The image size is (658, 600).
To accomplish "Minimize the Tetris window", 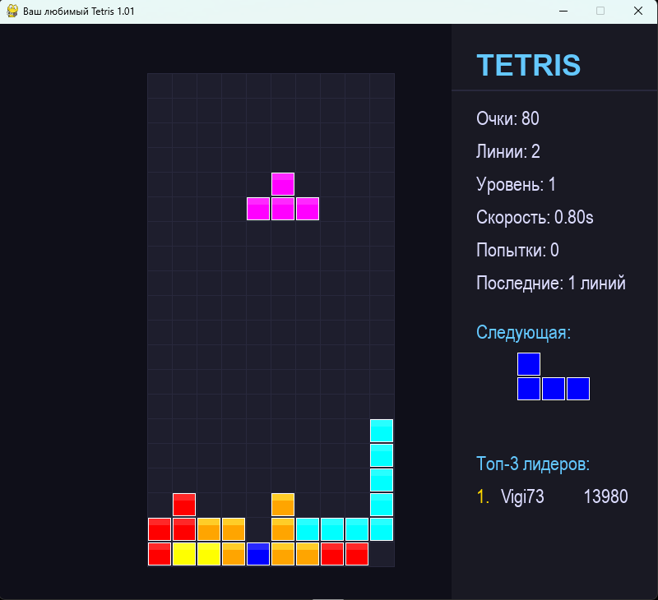I will [x=563, y=11].
